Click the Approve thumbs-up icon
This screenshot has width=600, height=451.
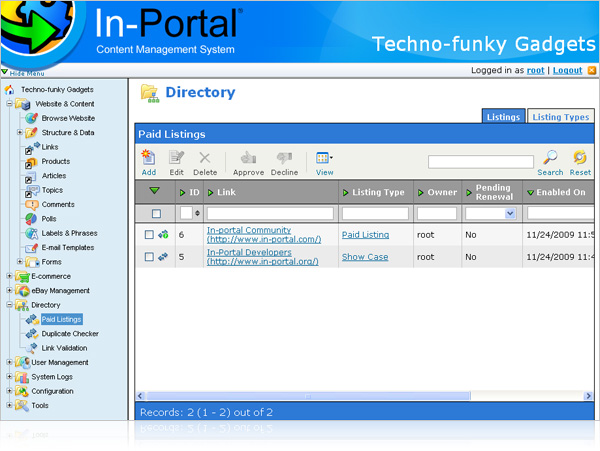coord(248,158)
